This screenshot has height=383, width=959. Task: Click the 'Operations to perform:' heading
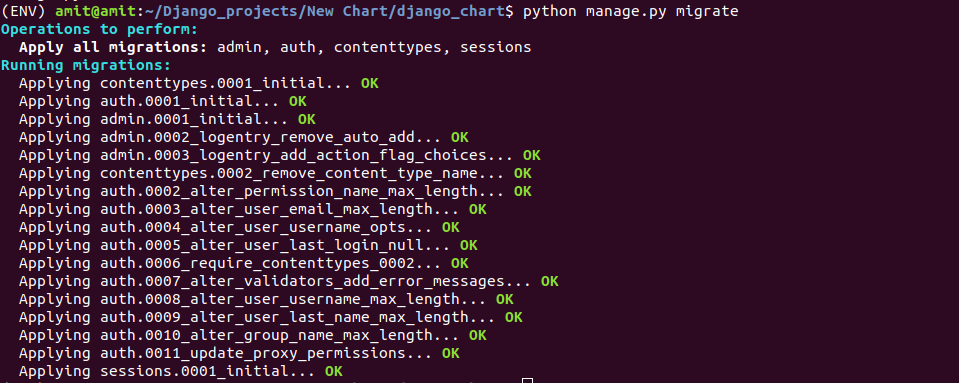point(99,29)
